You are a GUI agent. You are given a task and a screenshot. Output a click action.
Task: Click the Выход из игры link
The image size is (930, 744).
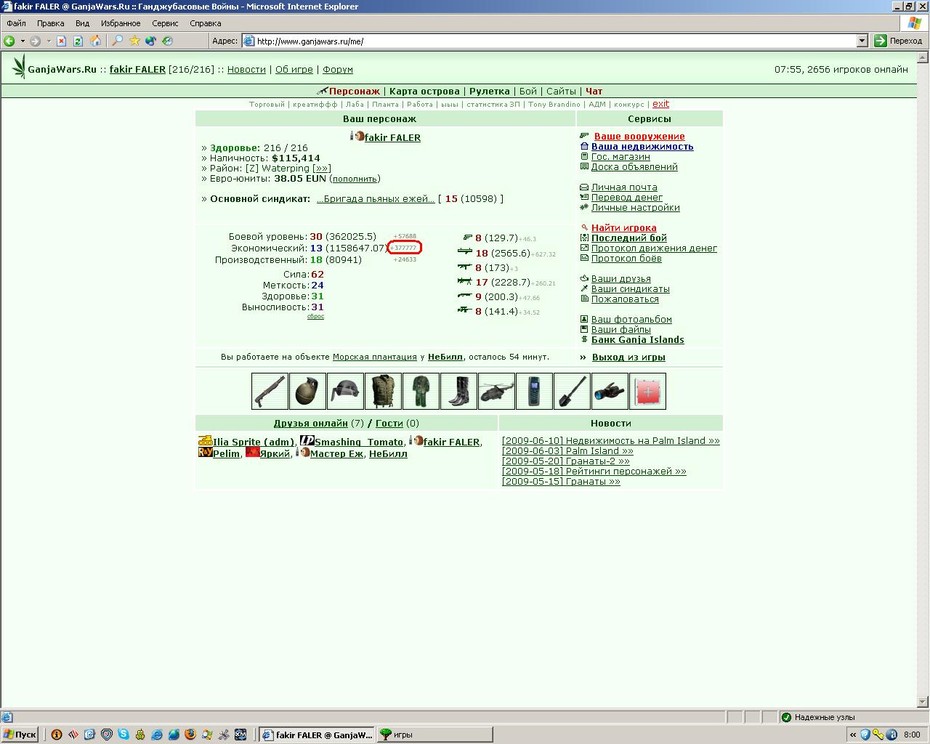(628, 357)
